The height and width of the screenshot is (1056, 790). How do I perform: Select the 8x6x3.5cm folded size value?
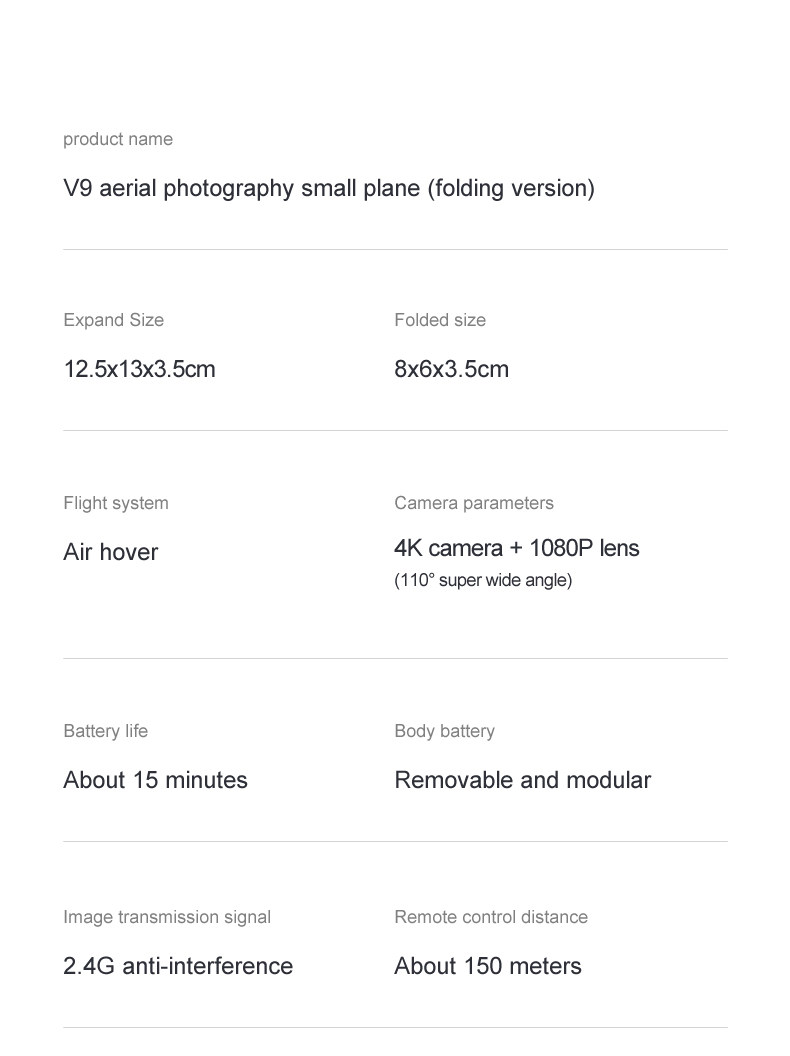(x=451, y=369)
